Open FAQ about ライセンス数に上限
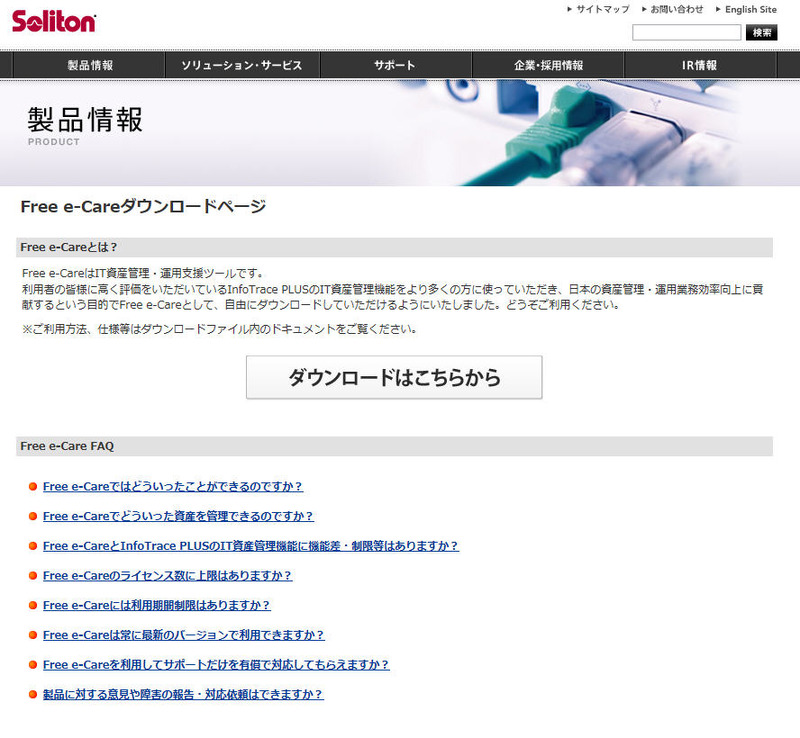 tap(167, 576)
